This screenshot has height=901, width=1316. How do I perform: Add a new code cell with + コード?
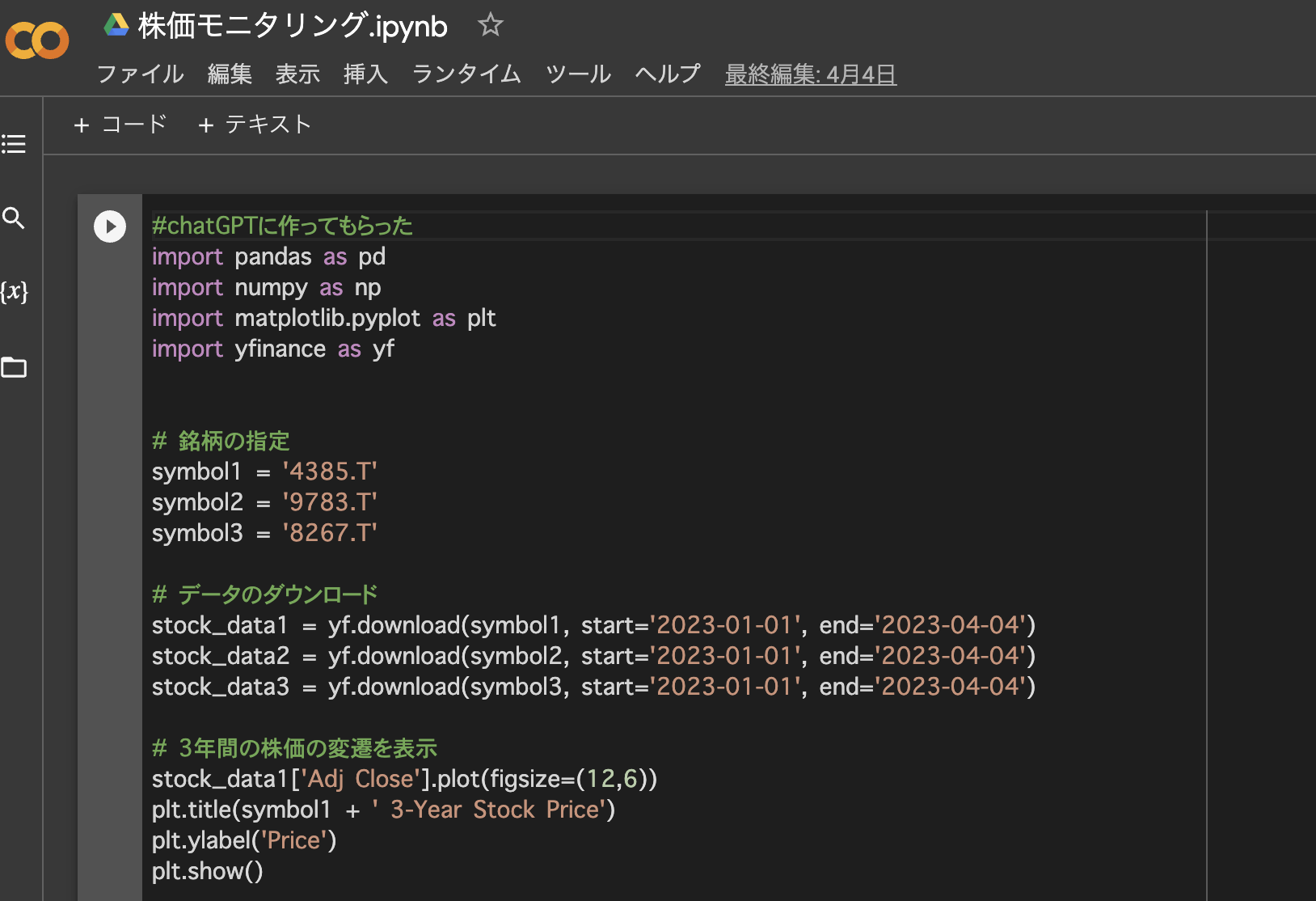coord(120,125)
